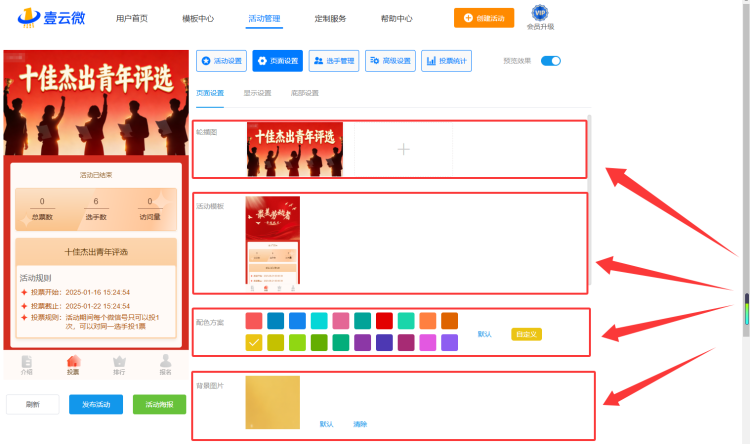Switch to the 底部设置 tab
The height and width of the screenshot is (444, 750).
point(305,93)
